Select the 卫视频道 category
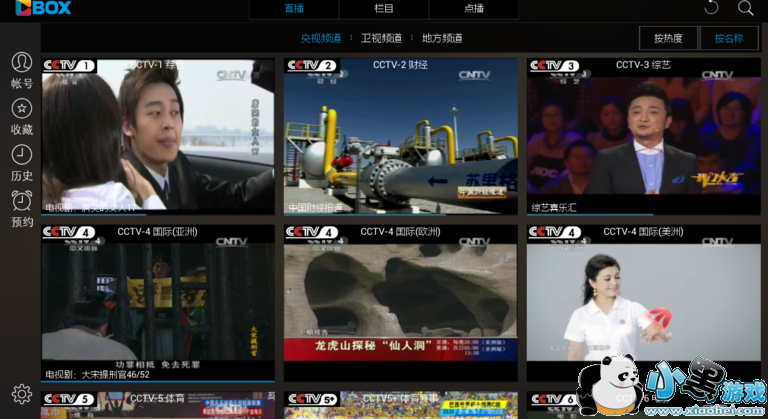 click(x=382, y=38)
